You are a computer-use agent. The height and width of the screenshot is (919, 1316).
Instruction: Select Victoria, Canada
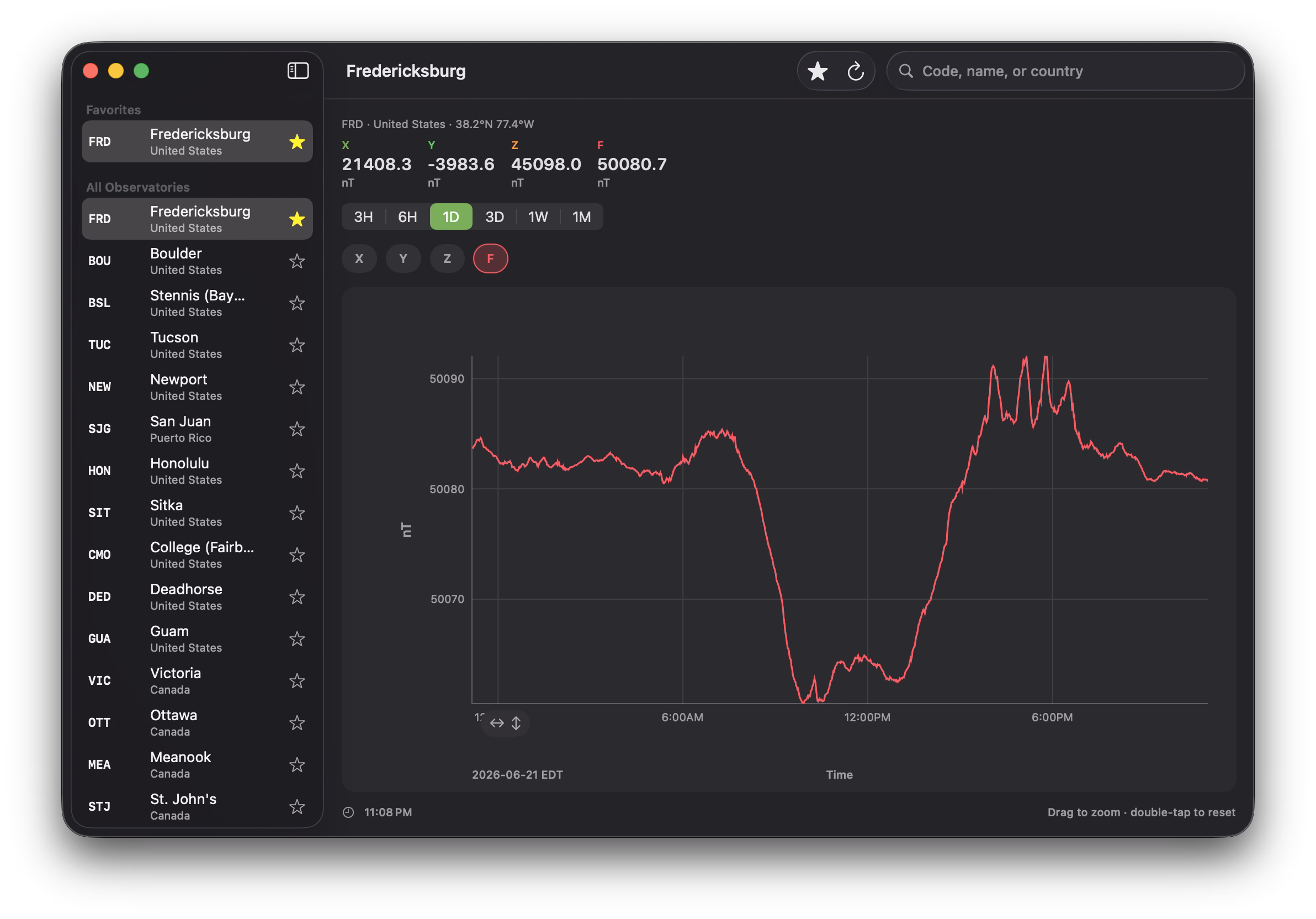pyautogui.click(x=197, y=680)
